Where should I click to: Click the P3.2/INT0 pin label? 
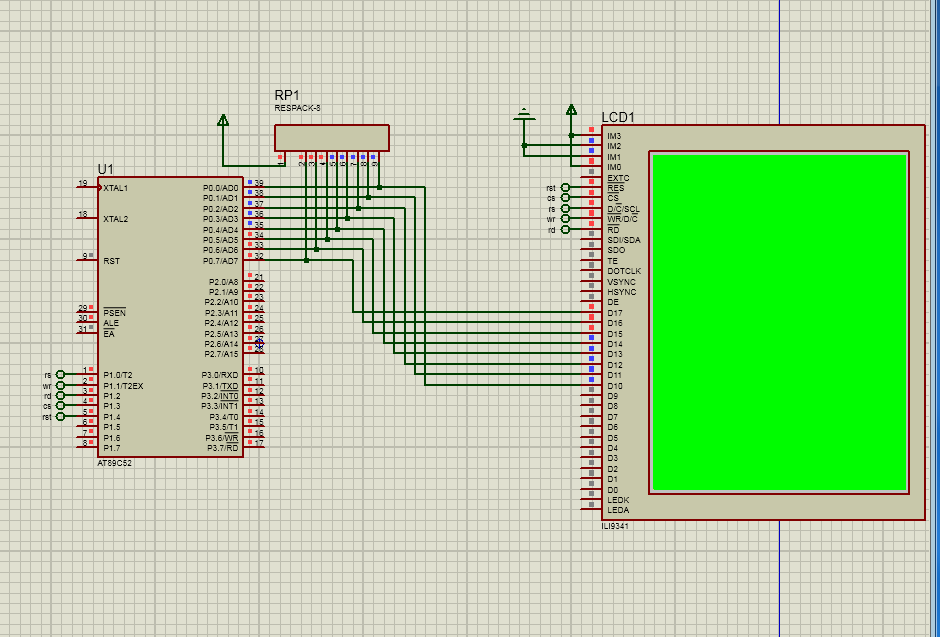220,396
